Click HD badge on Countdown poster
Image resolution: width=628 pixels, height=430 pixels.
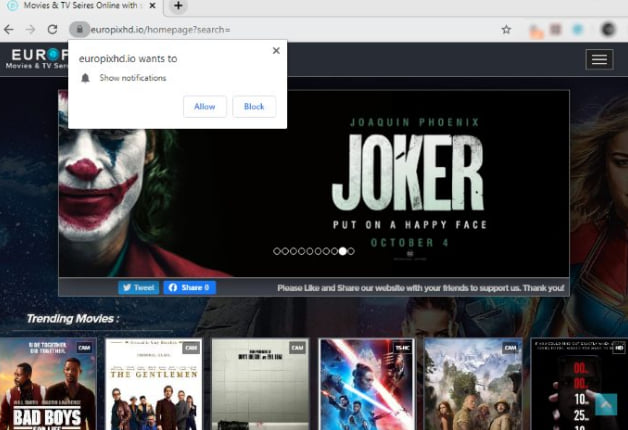point(619,348)
